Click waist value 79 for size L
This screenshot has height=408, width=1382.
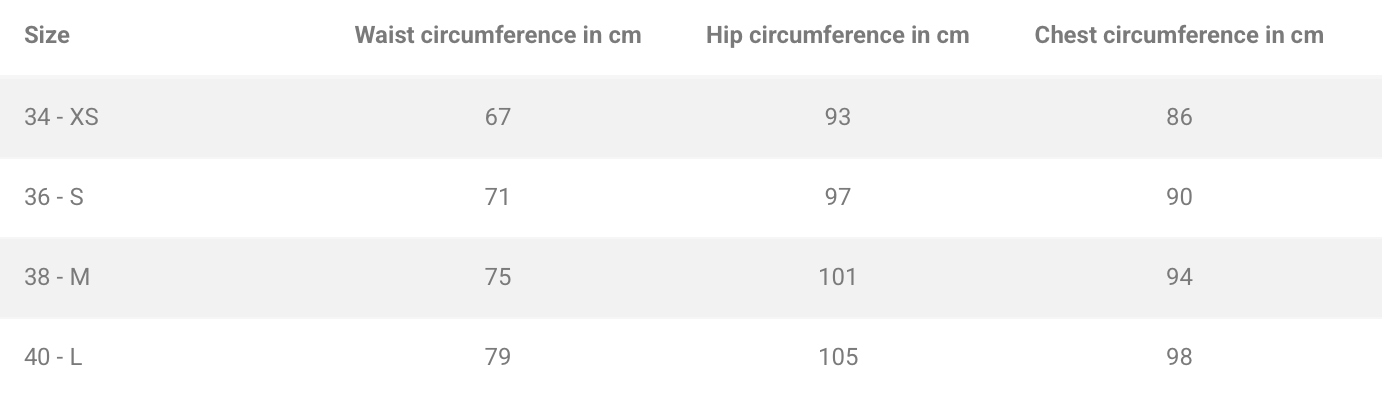[498, 357]
